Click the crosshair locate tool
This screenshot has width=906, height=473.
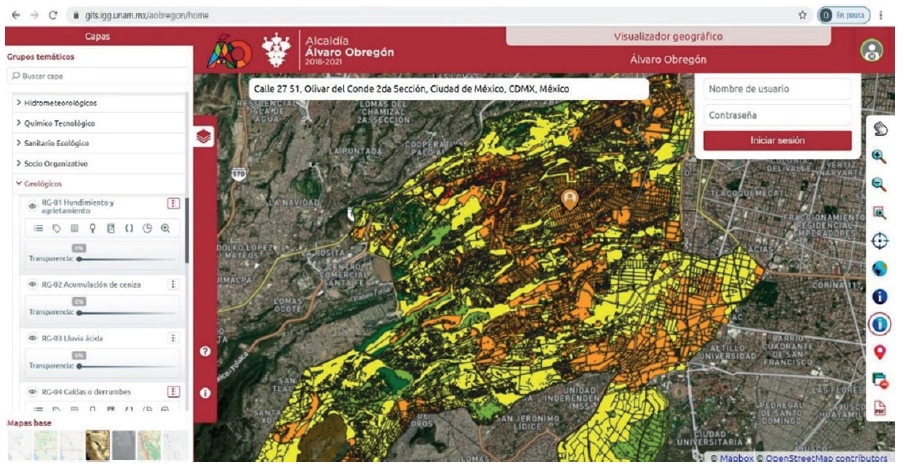click(x=879, y=240)
